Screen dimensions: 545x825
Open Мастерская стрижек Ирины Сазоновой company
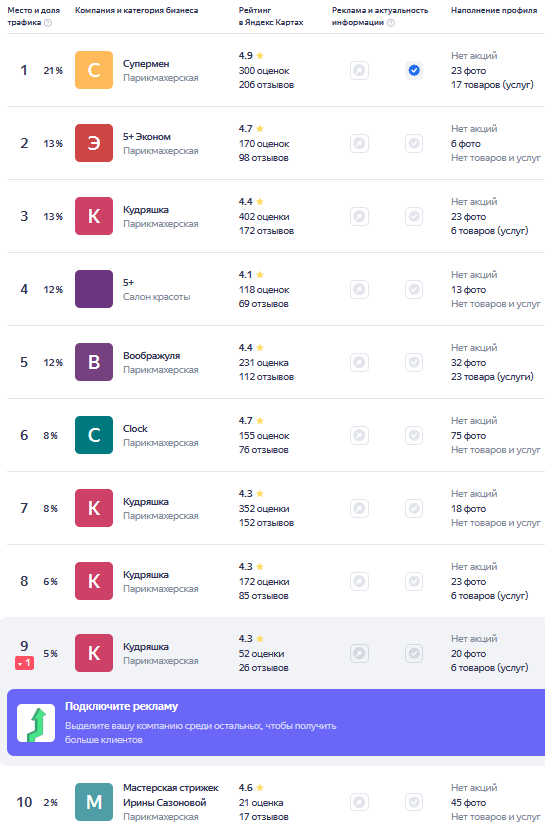coord(170,795)
